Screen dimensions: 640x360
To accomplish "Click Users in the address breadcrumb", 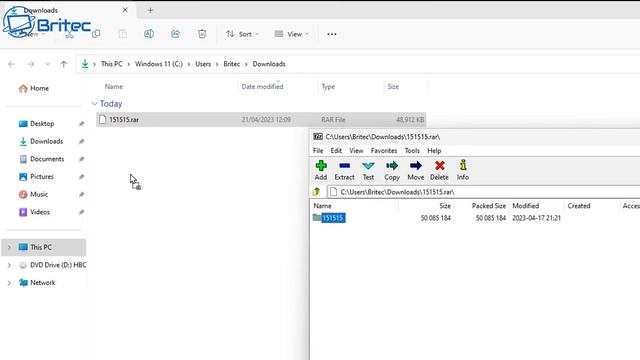I will [203, 64].
